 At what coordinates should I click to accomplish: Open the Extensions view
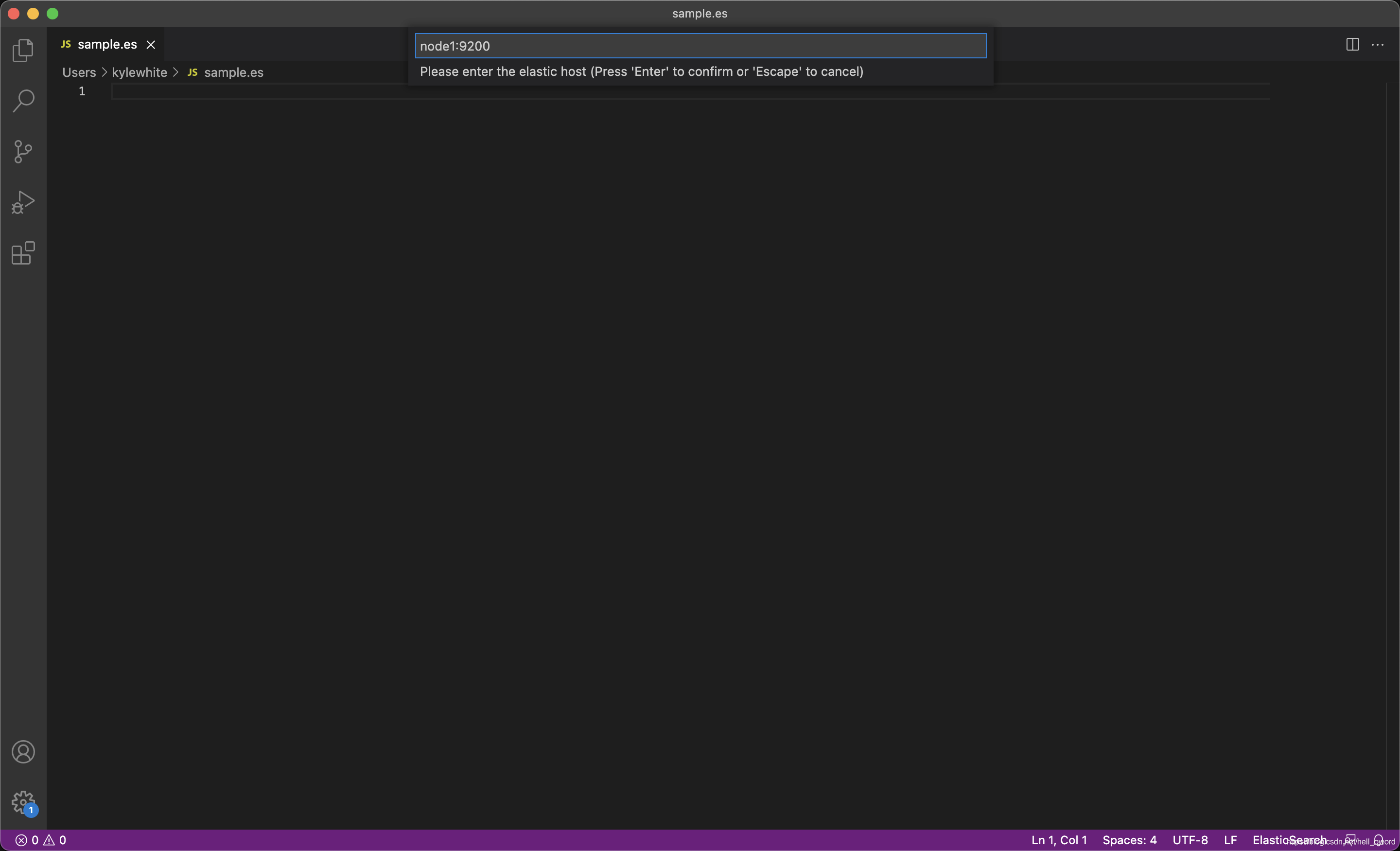[x=23, y=253]
